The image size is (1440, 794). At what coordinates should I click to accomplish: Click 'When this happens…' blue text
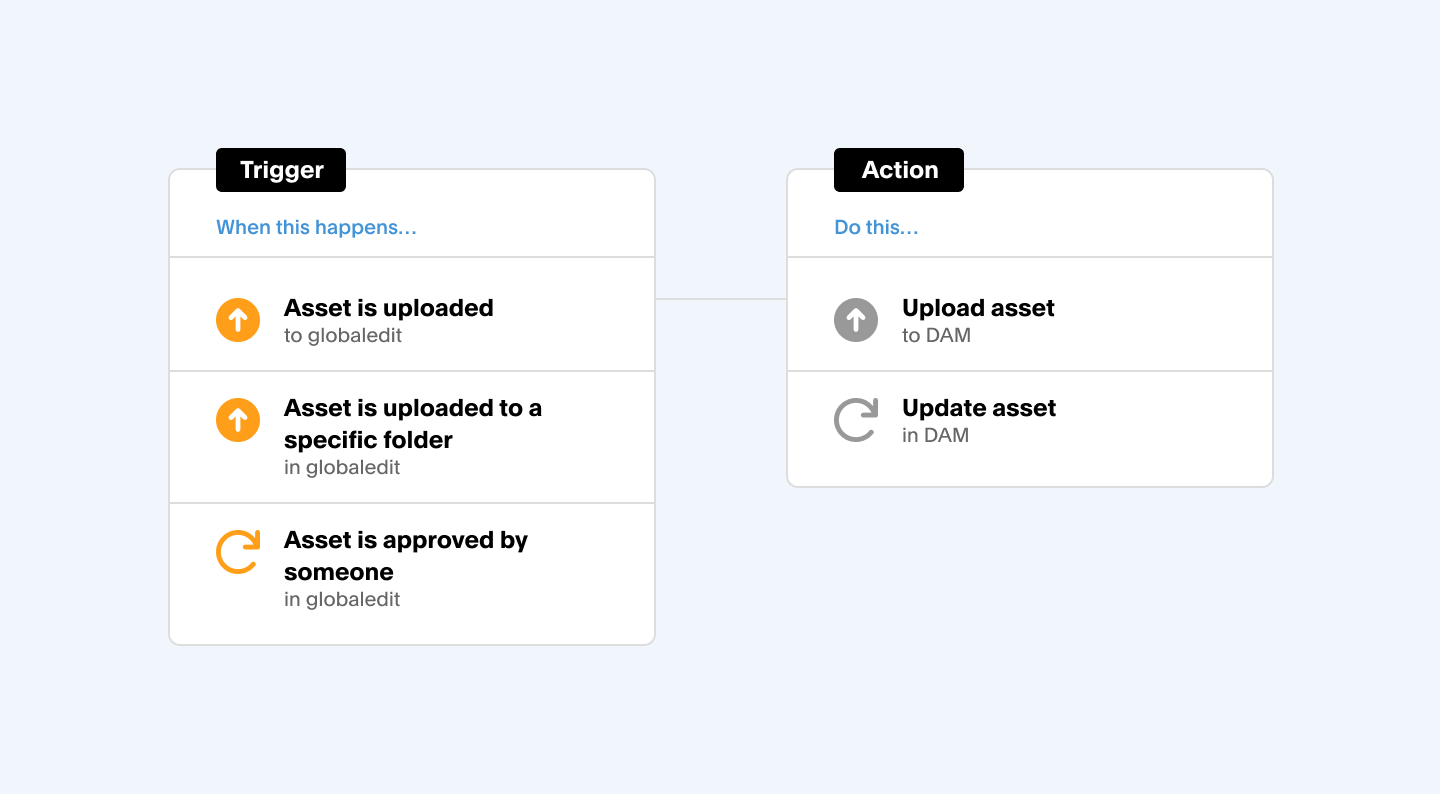click(x=316, y=228)
